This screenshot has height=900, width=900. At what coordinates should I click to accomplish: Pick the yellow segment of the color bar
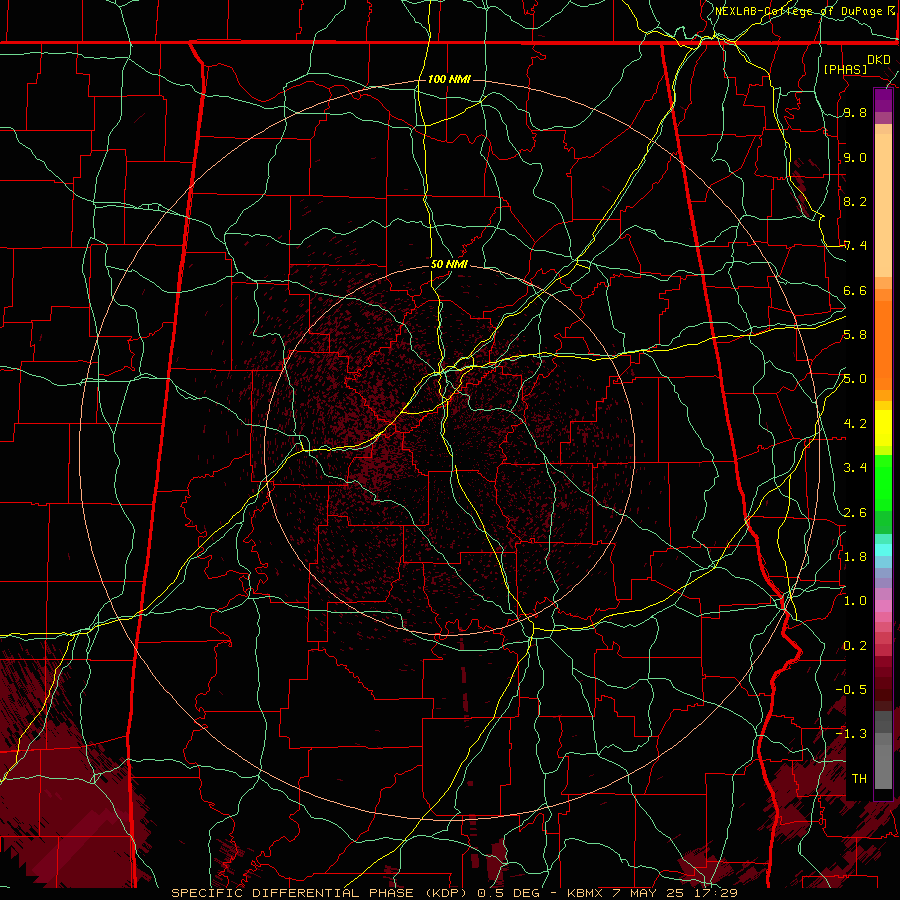click(x=883, y=428)
